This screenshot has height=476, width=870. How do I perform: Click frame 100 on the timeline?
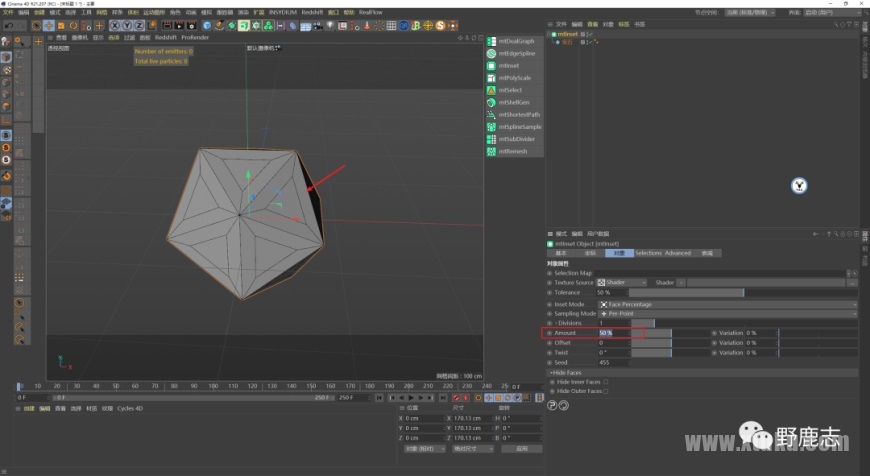213,386
